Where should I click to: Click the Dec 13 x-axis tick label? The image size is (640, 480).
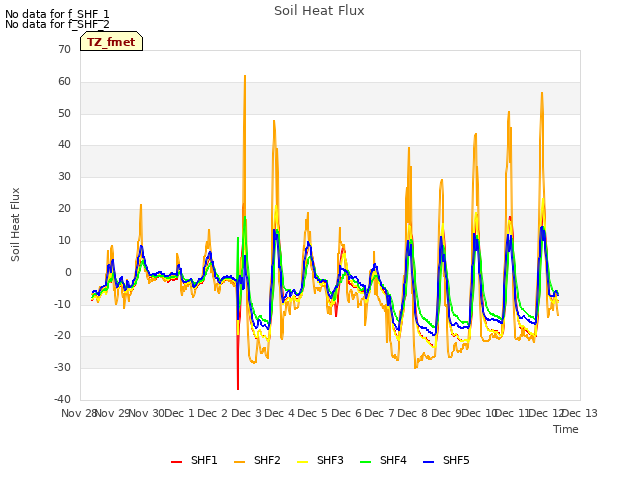click(579, 413)
